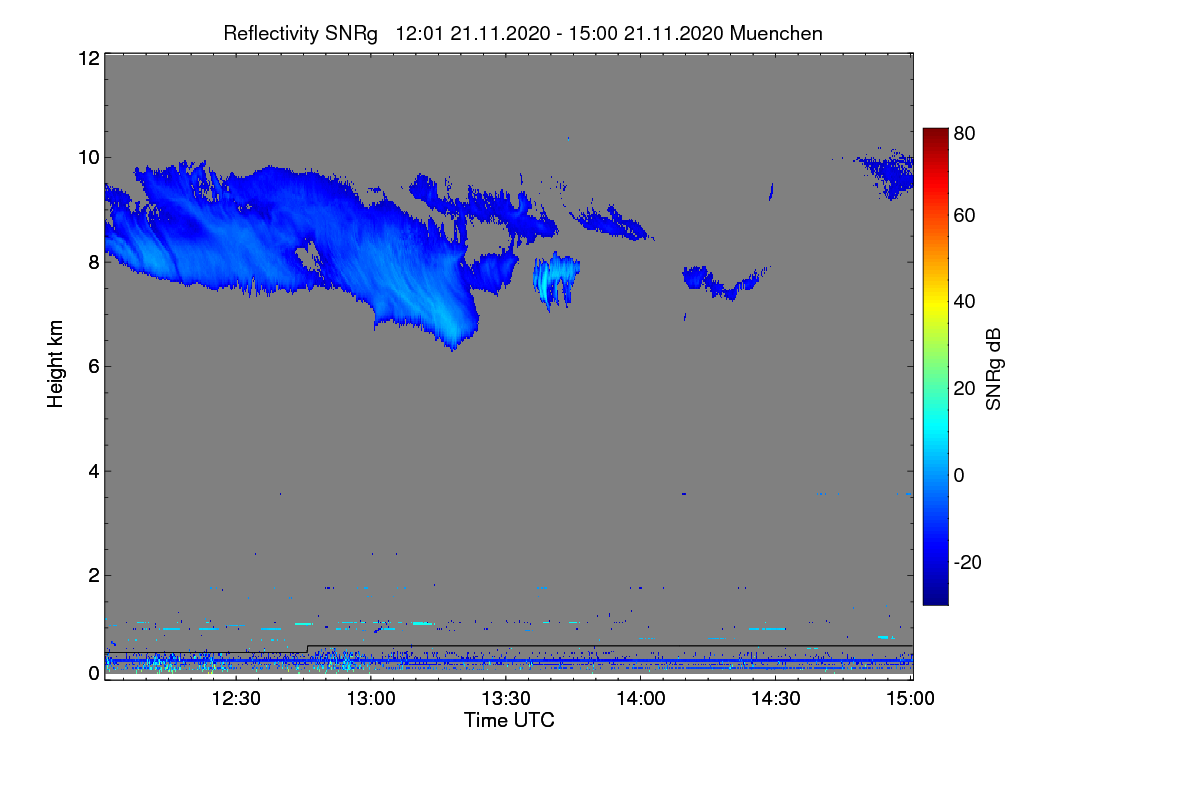Click the 60 colorbar tick label

point(965,216)
